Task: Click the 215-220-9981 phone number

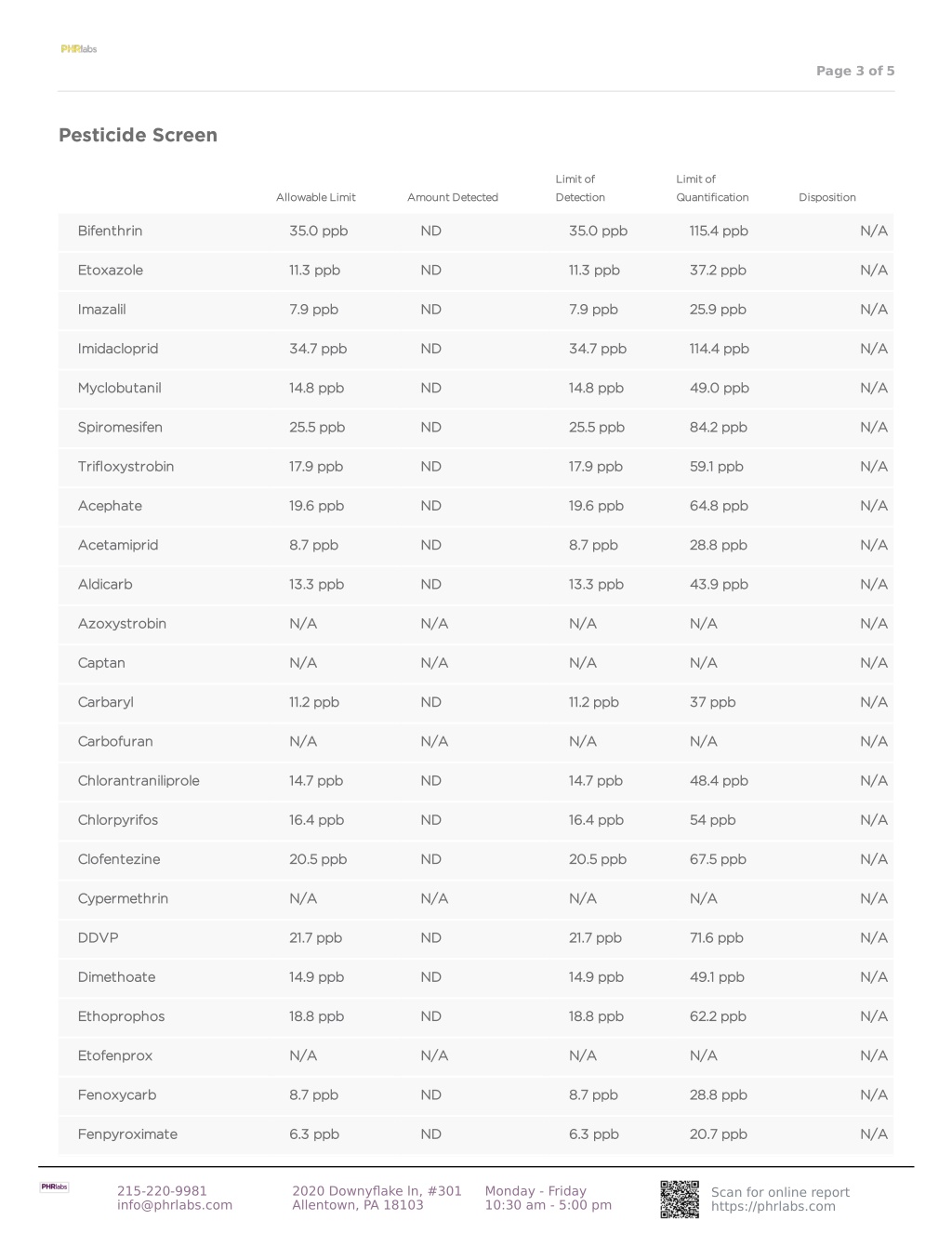Action: [x=162, y=1191]
